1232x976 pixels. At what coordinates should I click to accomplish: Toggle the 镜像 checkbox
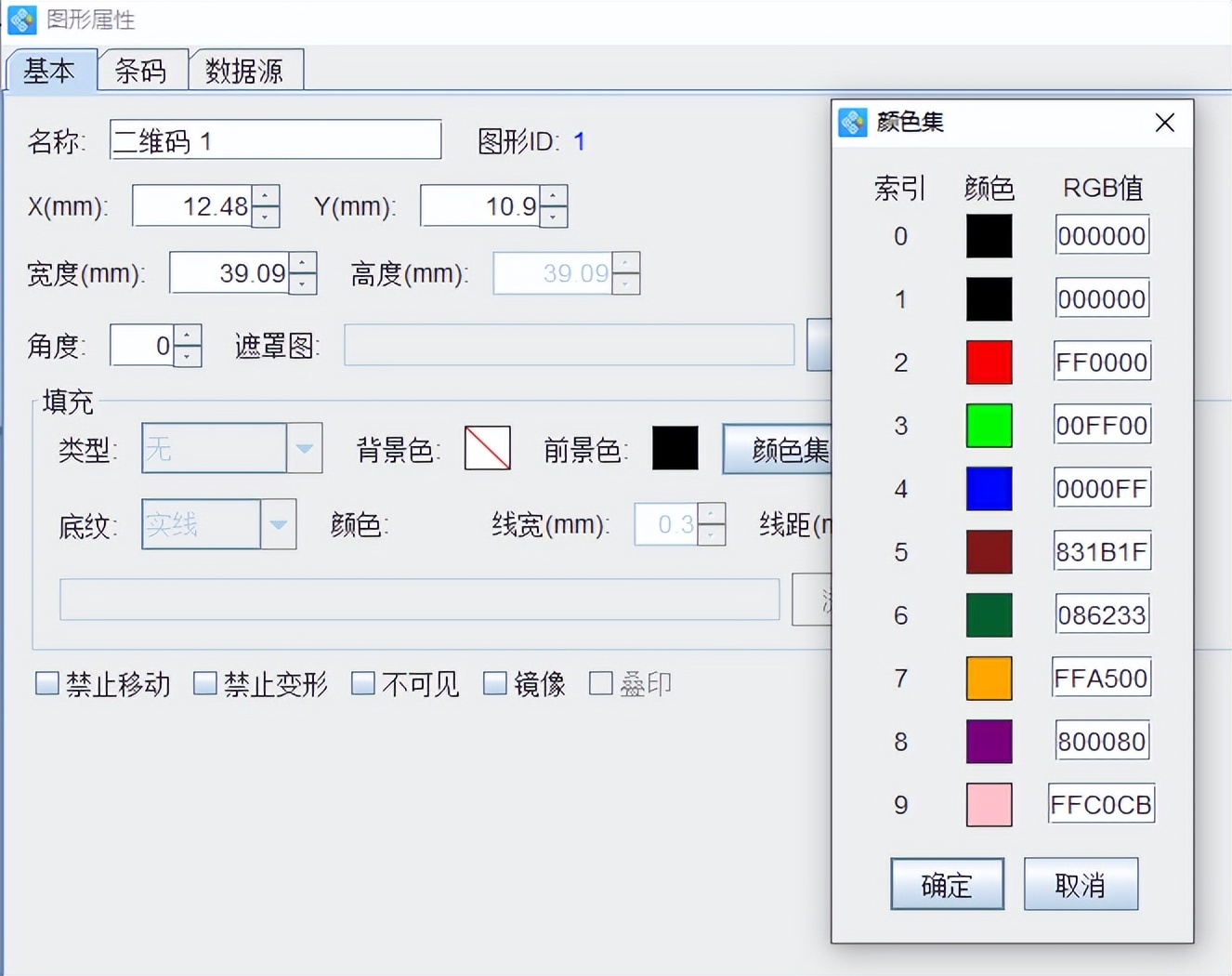tap(496, 683)
